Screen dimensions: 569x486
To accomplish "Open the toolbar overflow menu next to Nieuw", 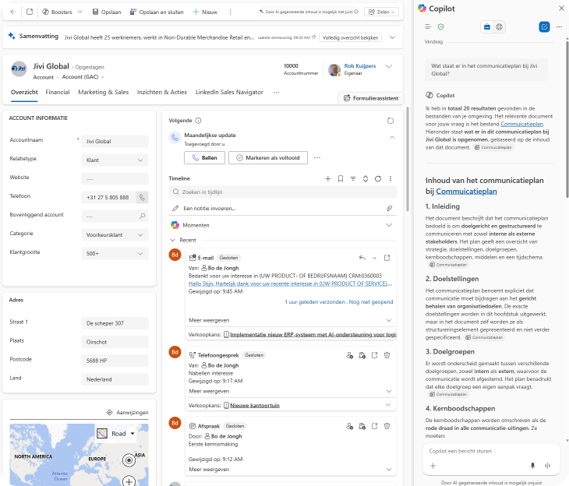I will click(230, 12).
